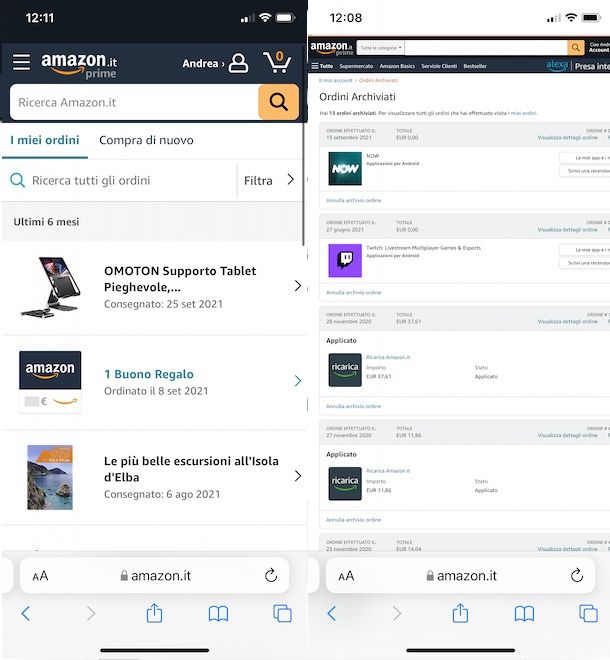Click the amazon.it prime logo in left phone
Viewport: 610px width, 660px height.
point(79,65)
